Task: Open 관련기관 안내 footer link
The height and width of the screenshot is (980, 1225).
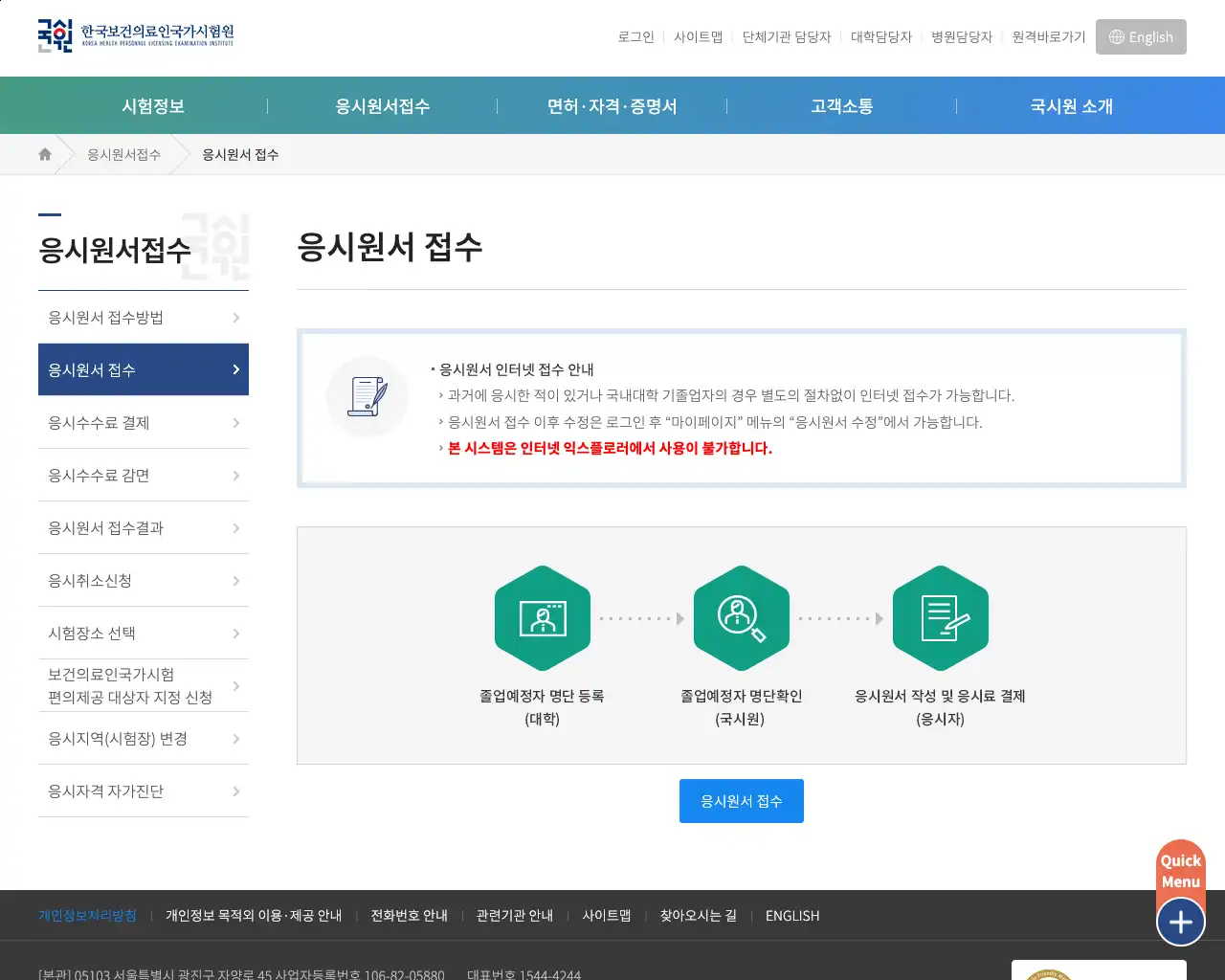Action: point(515,916)
